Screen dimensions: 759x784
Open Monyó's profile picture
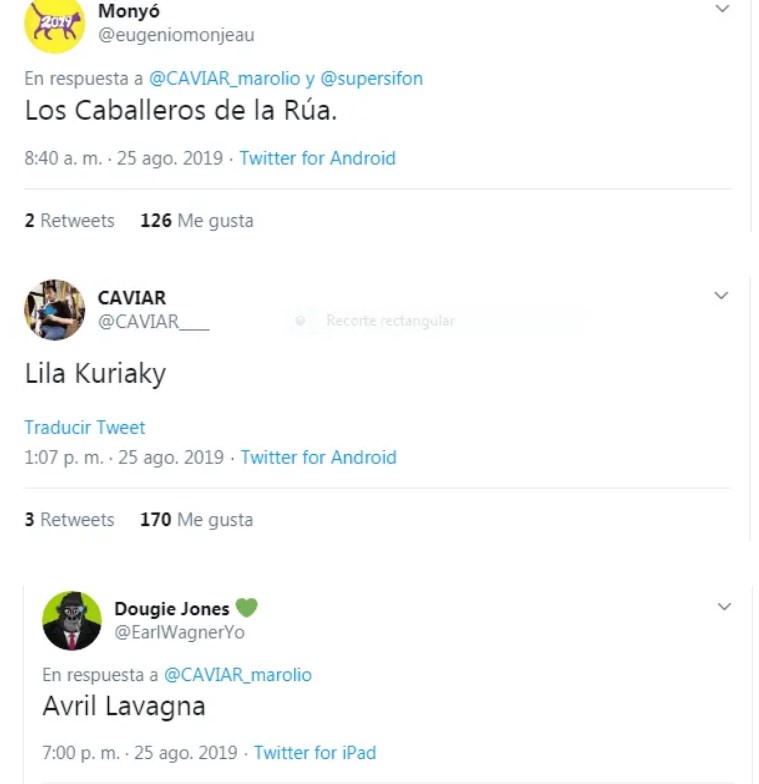tap(54, 24)
